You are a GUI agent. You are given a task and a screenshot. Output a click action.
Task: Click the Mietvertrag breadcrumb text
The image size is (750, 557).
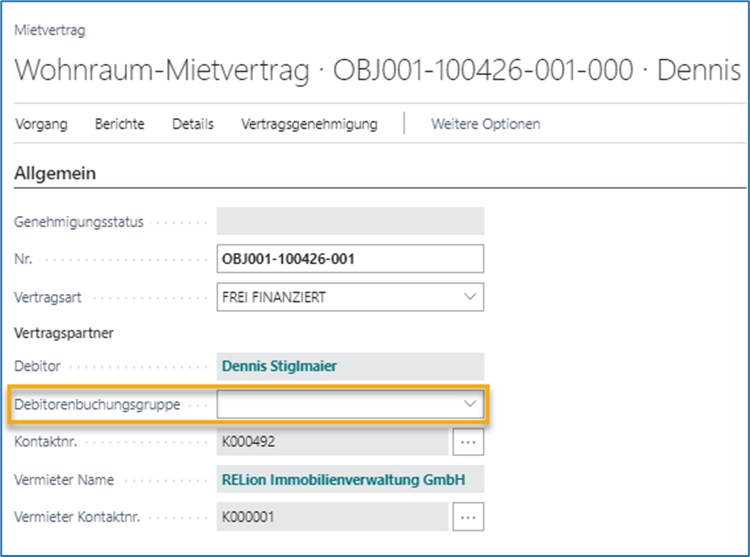coord(50,30)
